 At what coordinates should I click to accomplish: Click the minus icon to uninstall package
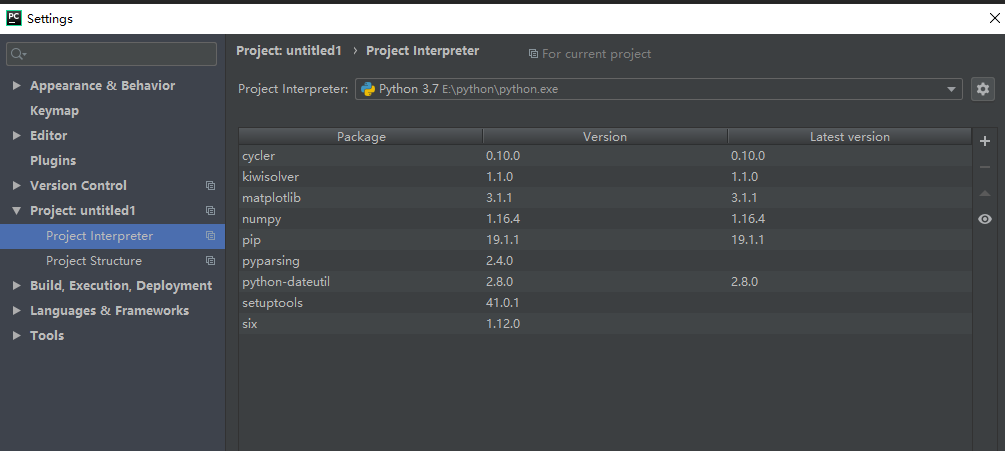point(985,167)
